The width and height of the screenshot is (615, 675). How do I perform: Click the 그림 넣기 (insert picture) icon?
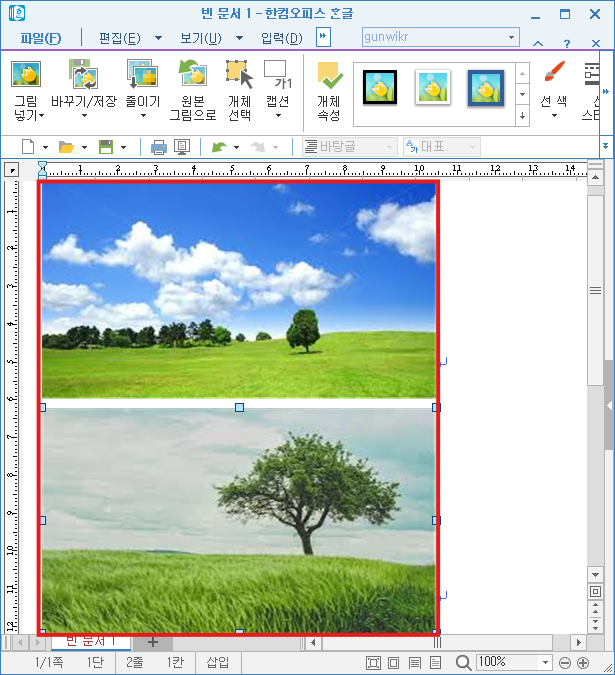(x=25, y=74)
